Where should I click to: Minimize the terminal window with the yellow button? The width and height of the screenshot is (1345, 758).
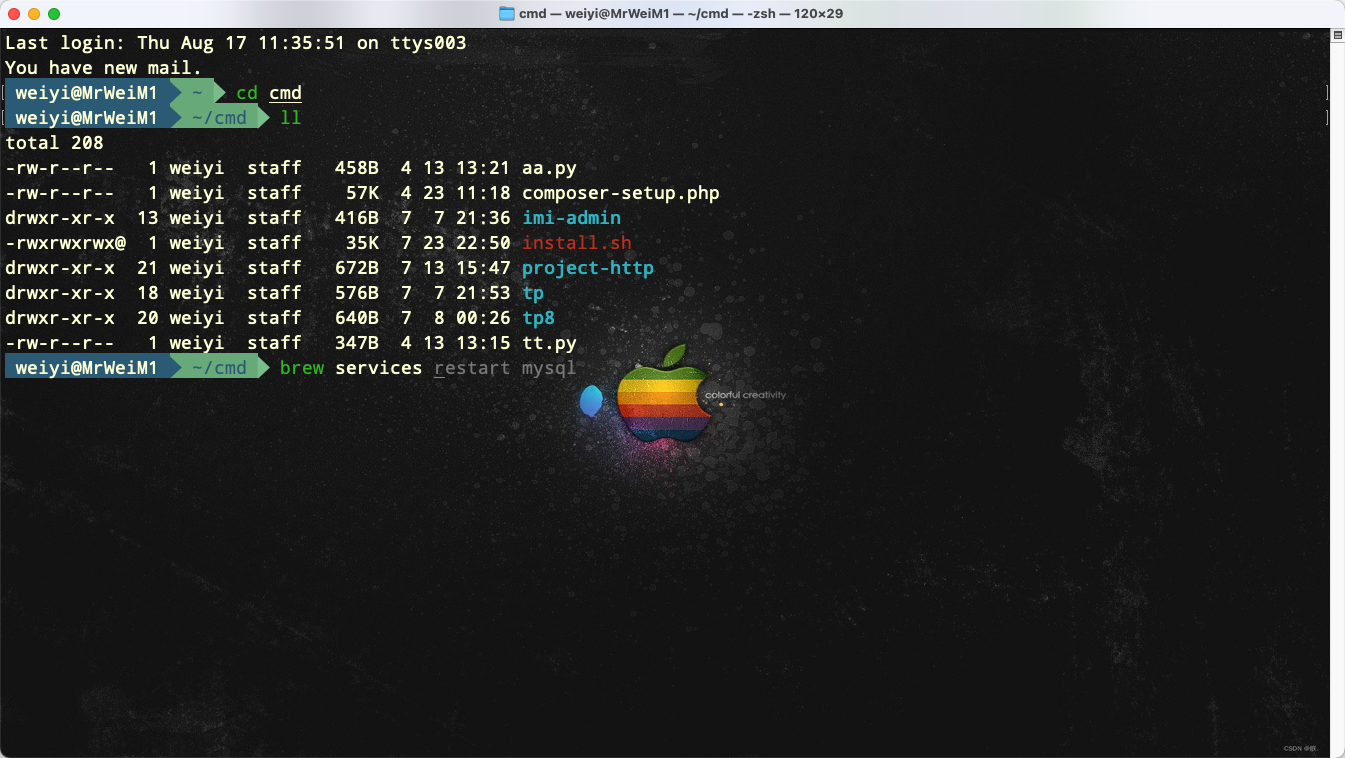click(x=33, y=14)
